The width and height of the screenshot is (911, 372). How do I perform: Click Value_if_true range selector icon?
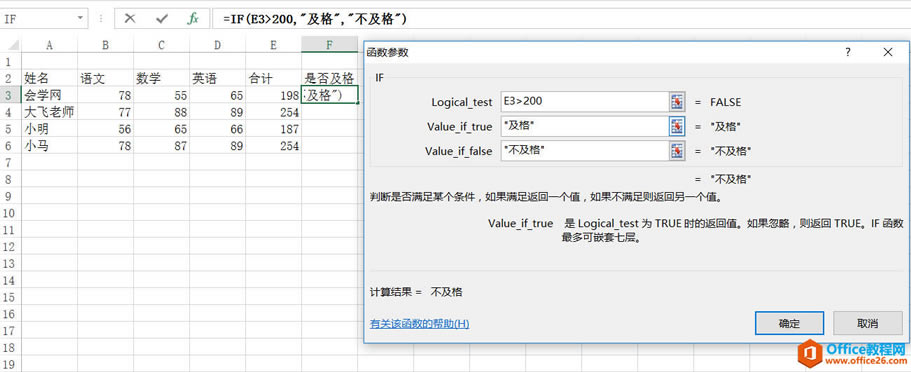tap(677, 126)
